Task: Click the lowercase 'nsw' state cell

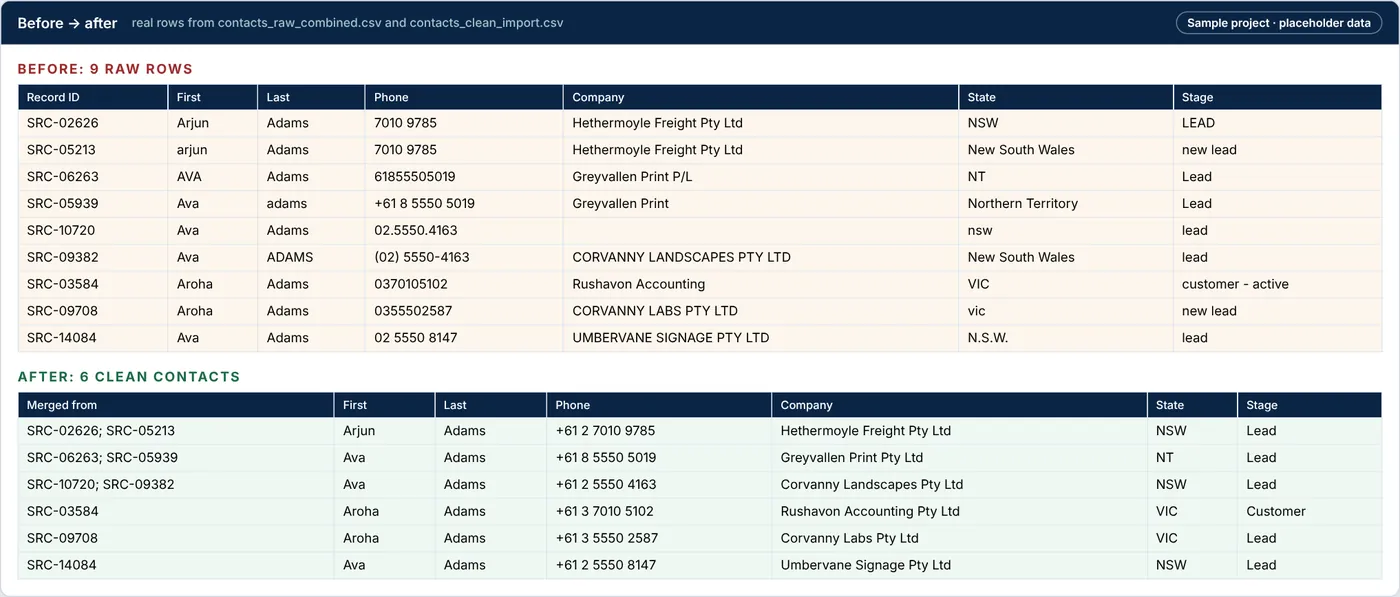Action: [x=1066, y=231]
